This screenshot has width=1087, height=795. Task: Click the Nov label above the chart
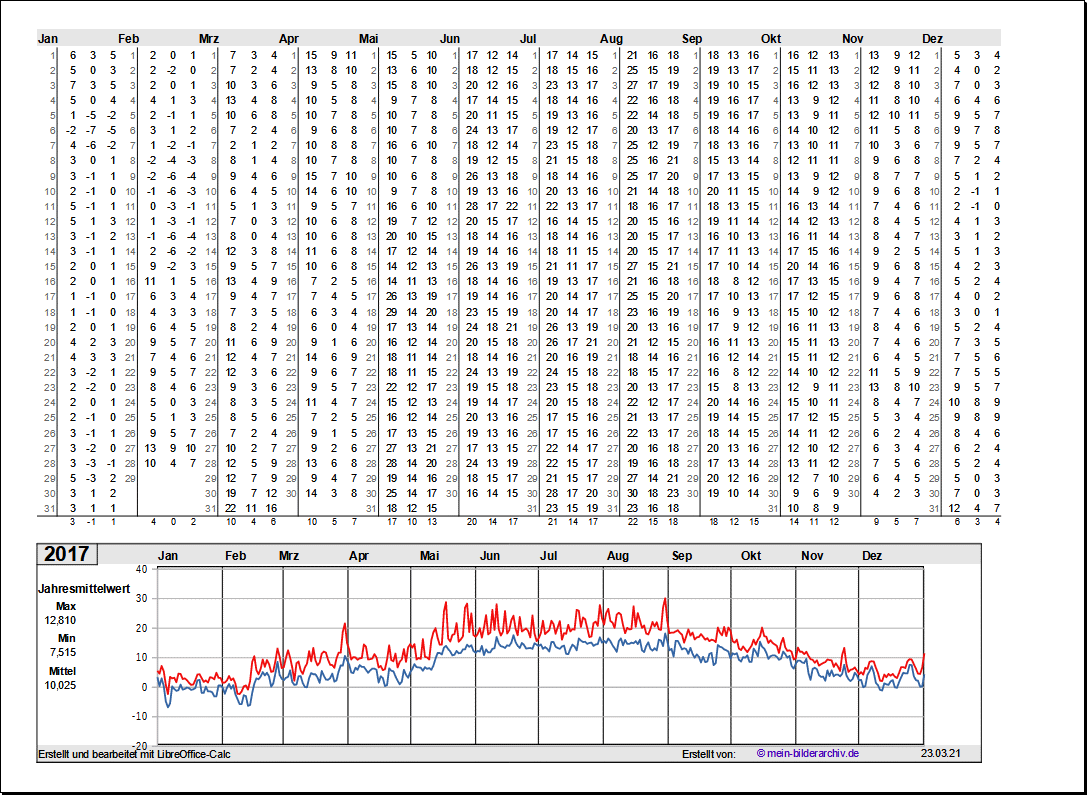[812, 556]
